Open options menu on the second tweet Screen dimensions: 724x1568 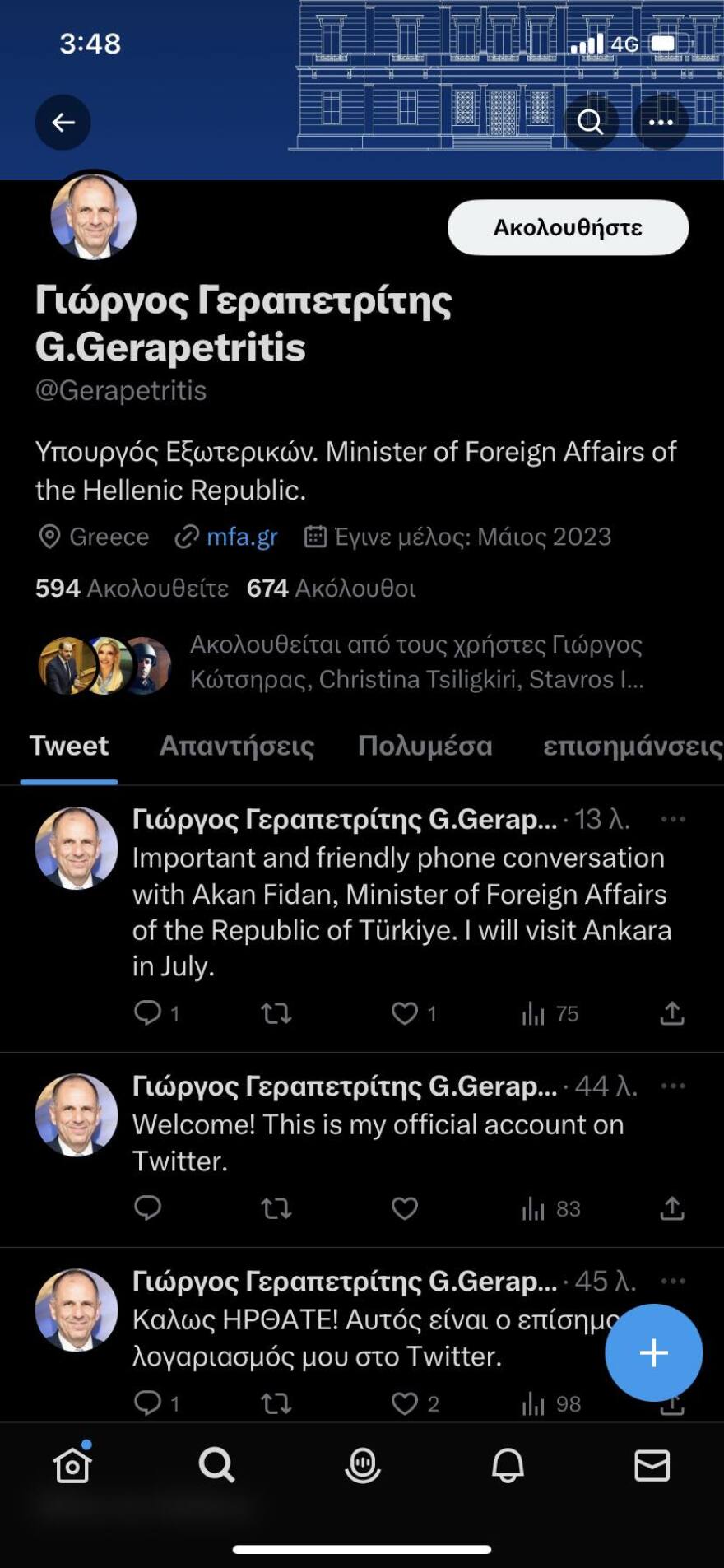click(672, 1086)
